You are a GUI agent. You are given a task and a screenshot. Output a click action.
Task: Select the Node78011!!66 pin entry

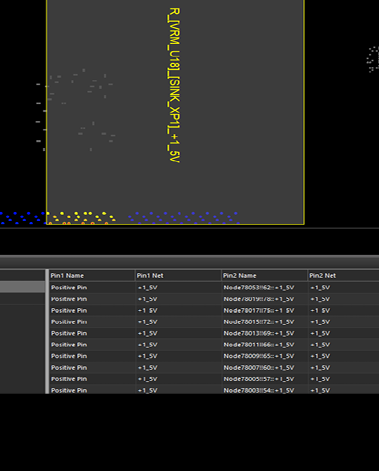(259, 345)
